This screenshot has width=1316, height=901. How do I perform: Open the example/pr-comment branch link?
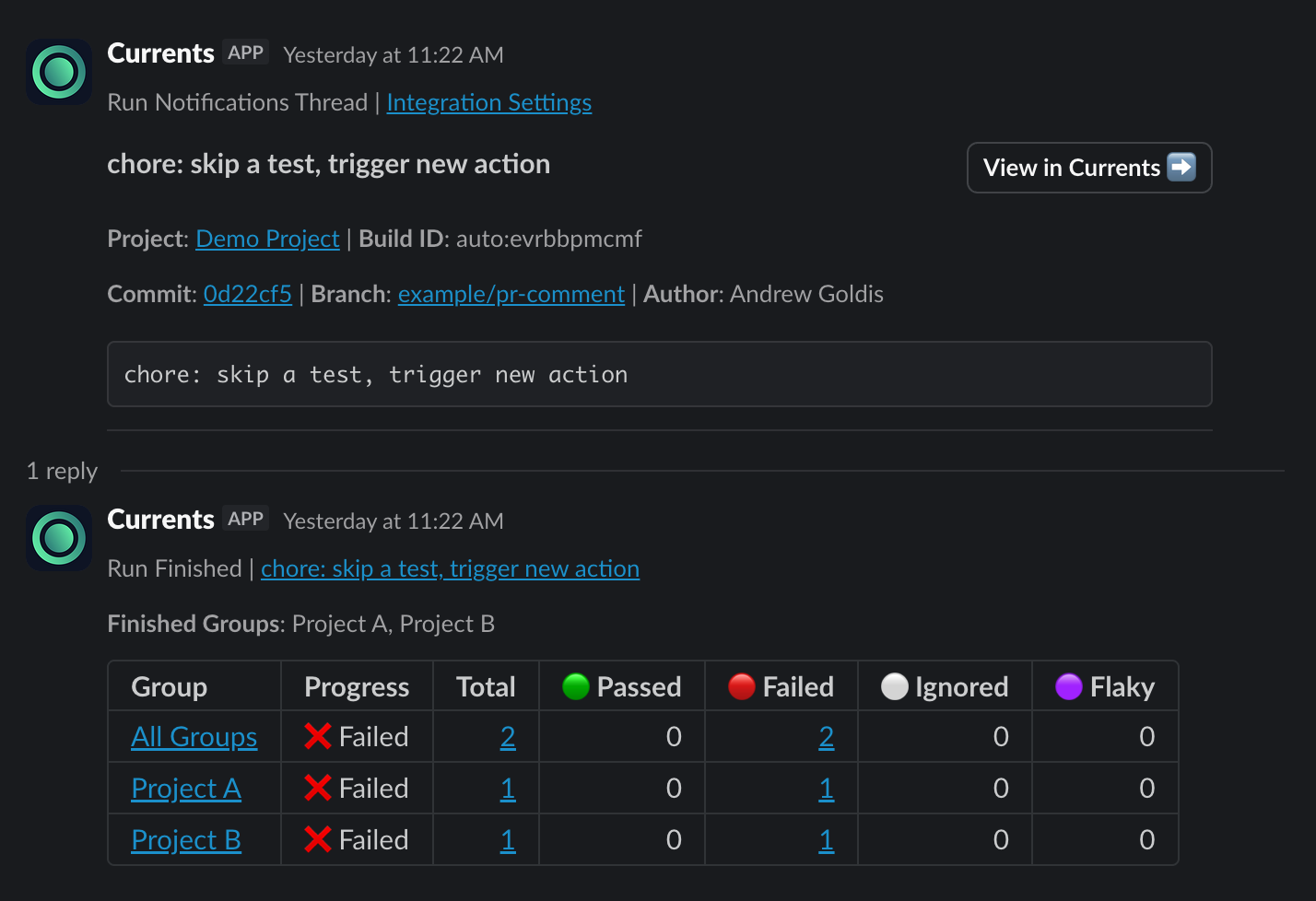511,294
